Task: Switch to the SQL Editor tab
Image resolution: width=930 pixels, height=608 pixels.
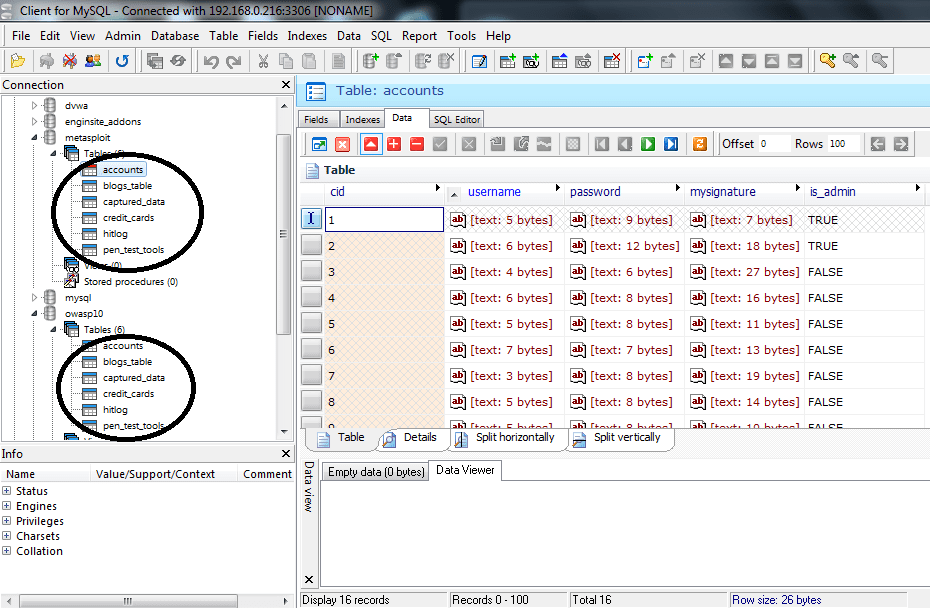Action: pos(456,120)
